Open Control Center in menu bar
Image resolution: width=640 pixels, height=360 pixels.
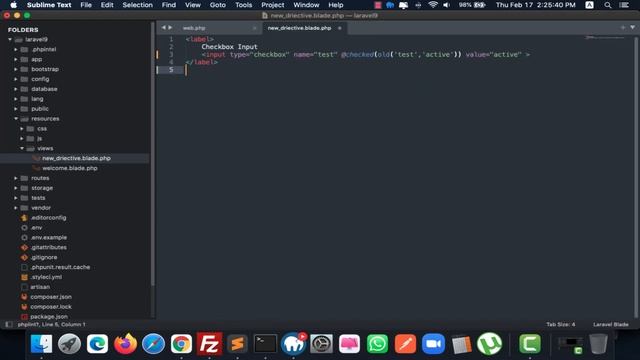click(624, 5)
